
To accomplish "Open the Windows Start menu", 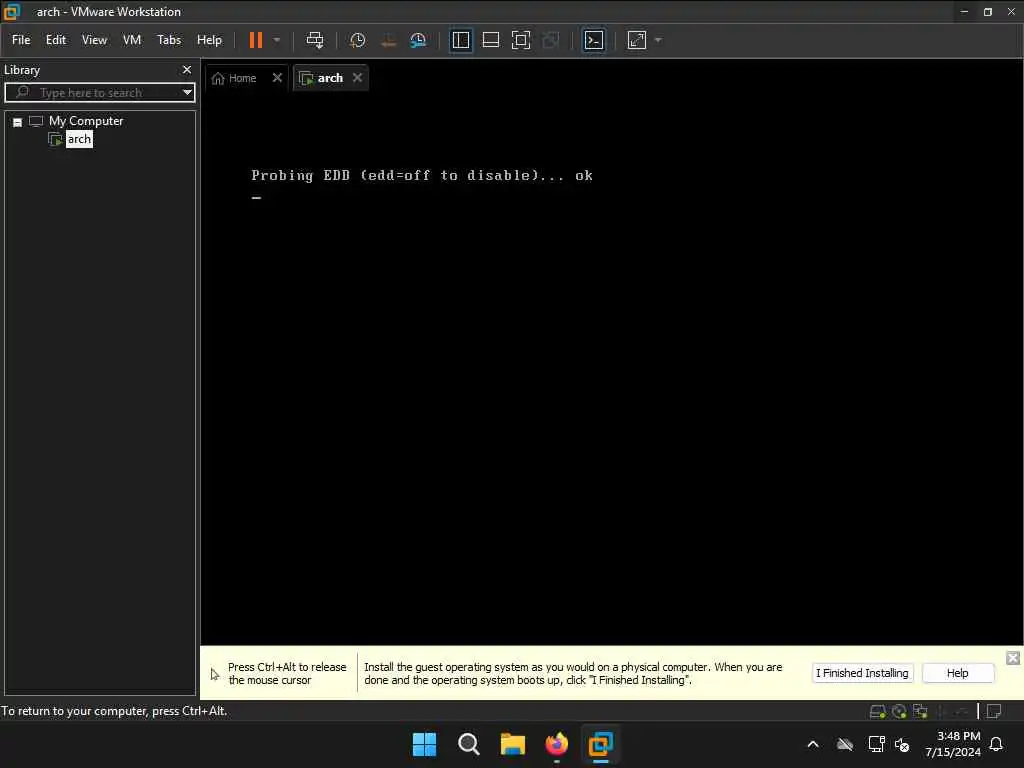I will tap(424, 744).
